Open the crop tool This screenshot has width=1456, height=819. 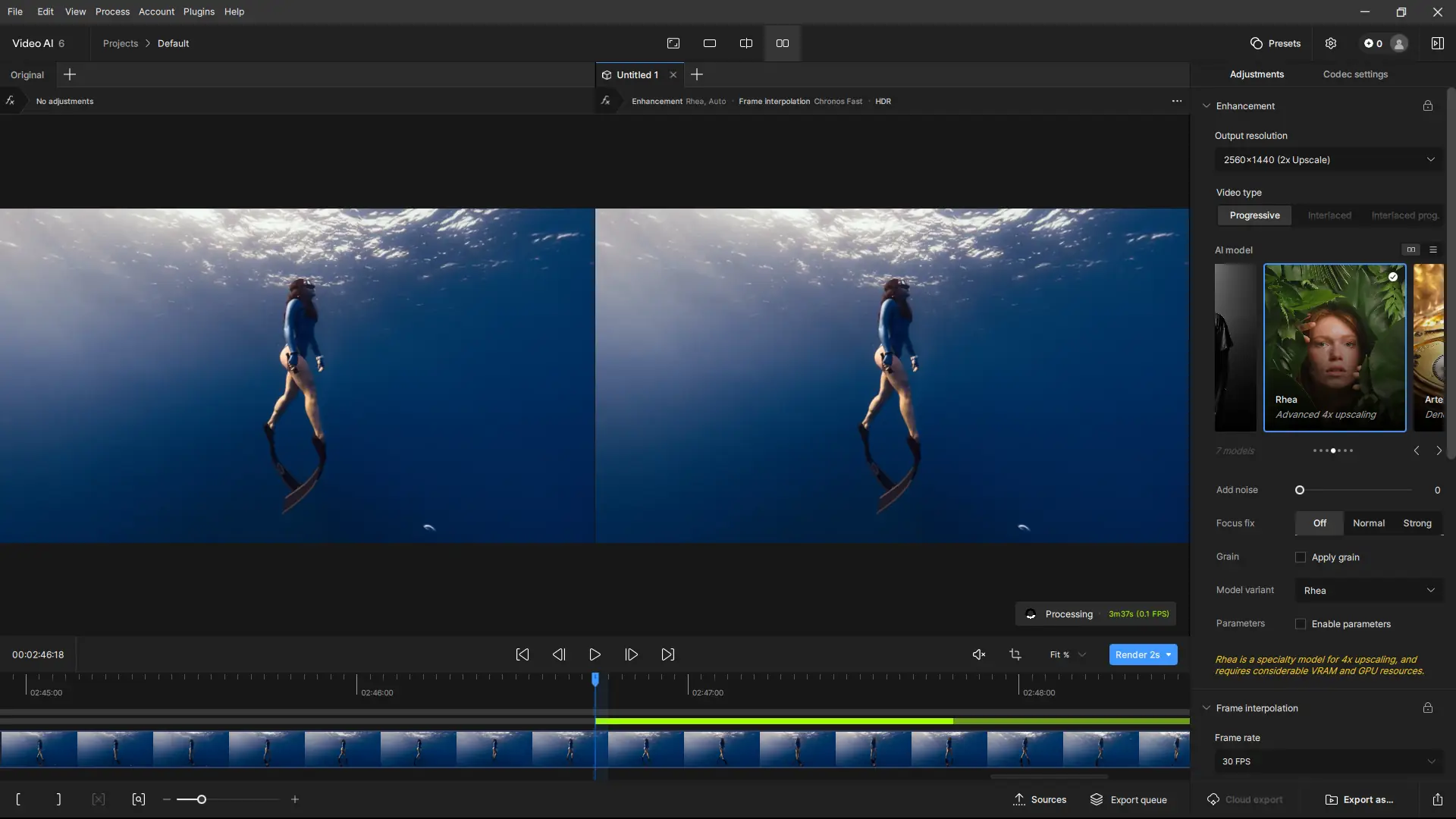click(1015, 654)
